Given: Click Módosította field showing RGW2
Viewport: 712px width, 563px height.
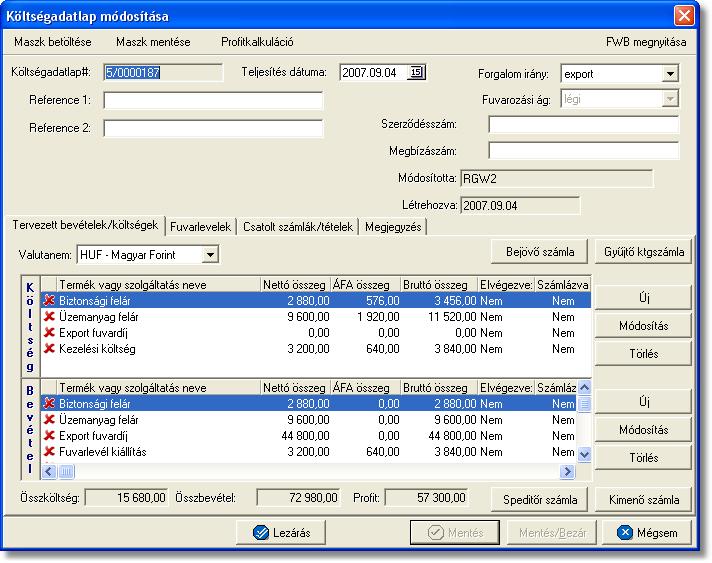Looking at the screenshot, I should point(556,178).
